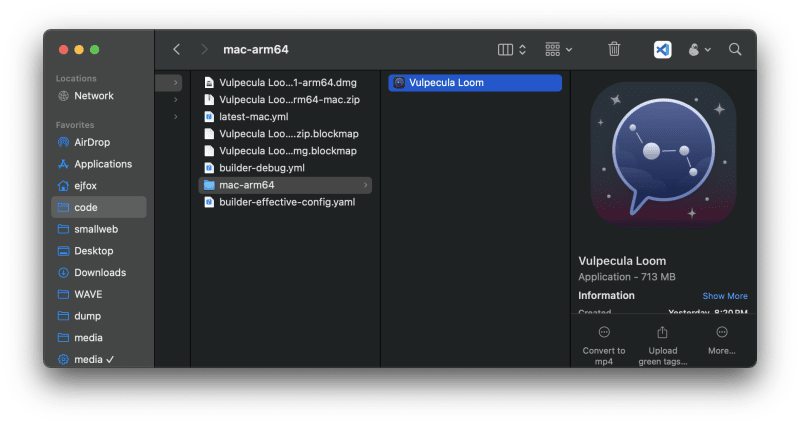Click More... quick actions button
The image size is (800, 425).
(x=721, y=341)
